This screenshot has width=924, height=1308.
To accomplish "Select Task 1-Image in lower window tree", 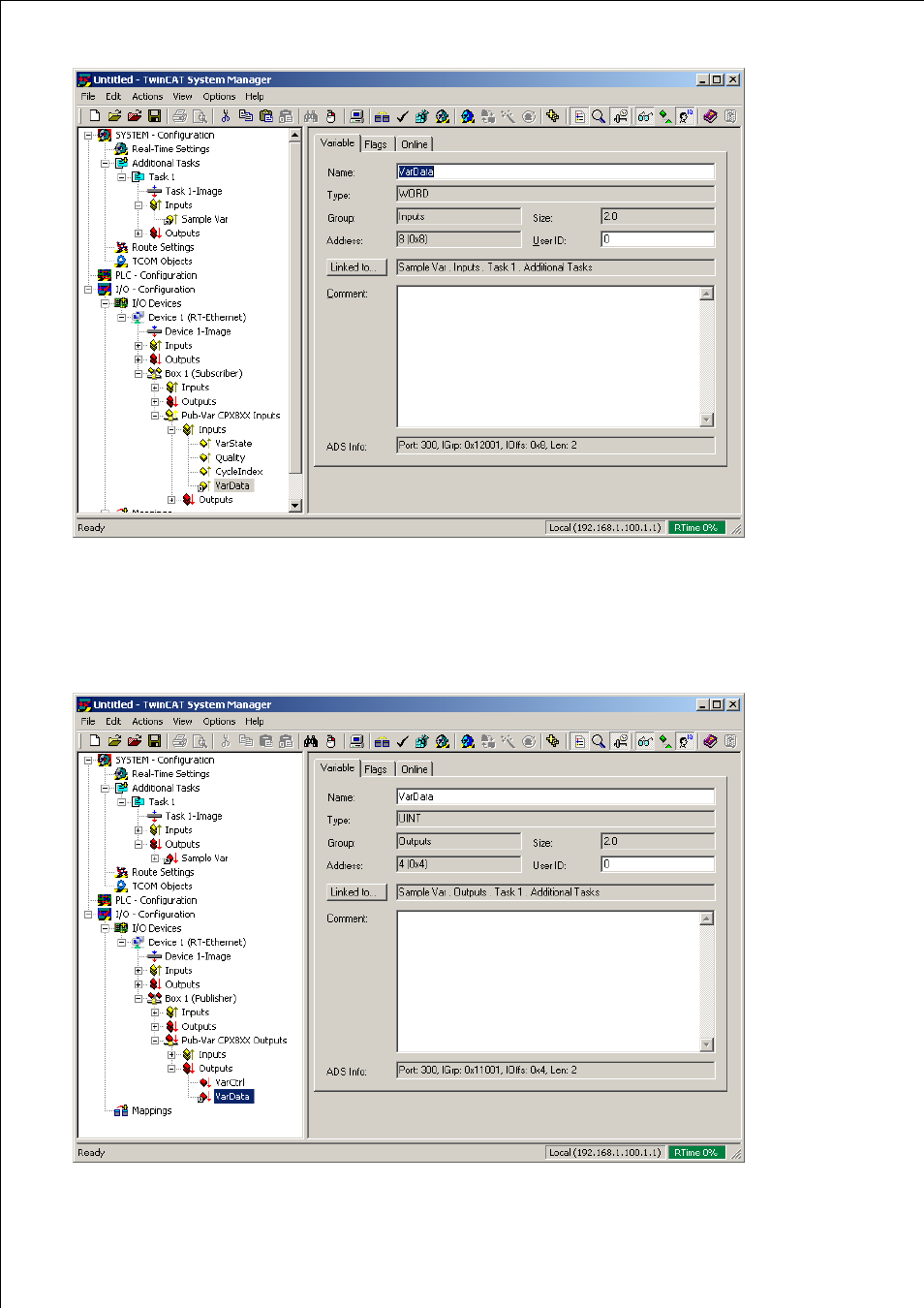I will (193, 817).
